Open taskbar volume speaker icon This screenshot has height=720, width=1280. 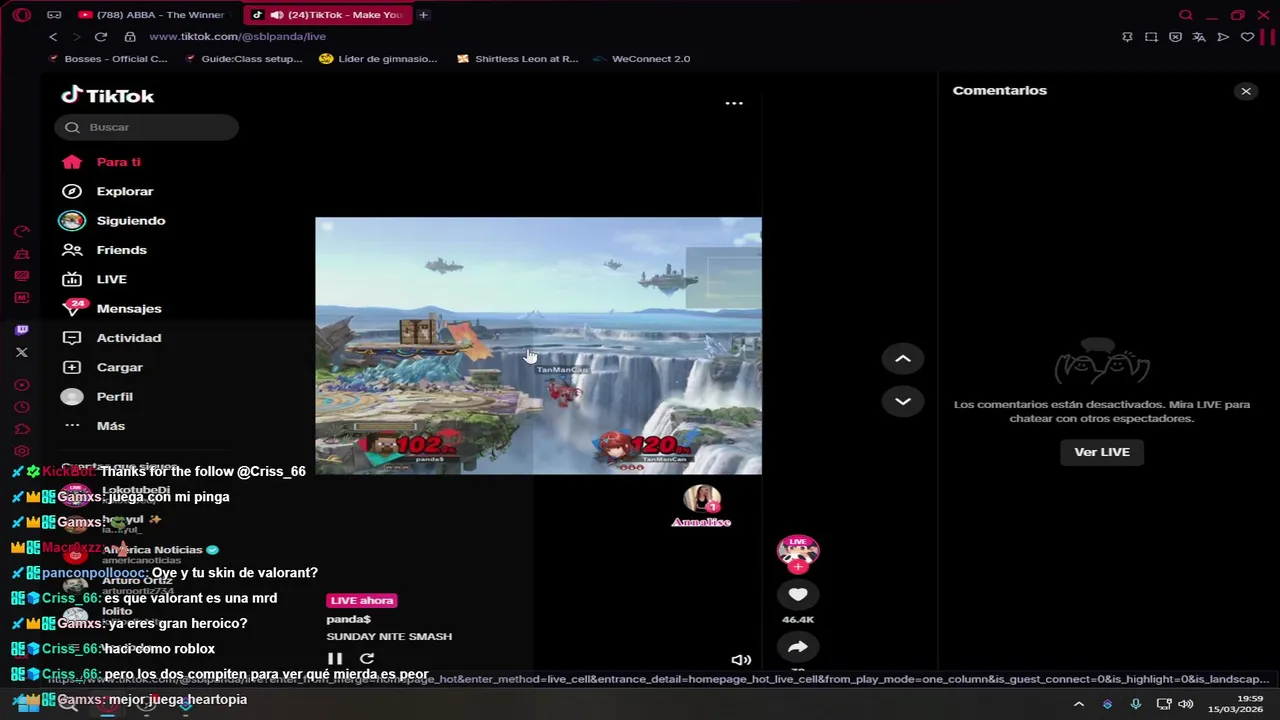(1186, 704)
